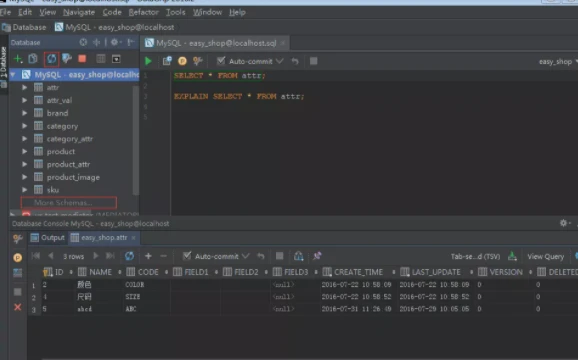The image size is (578, 360).
Task: Go to the first page of results
Action: point(36,256)
